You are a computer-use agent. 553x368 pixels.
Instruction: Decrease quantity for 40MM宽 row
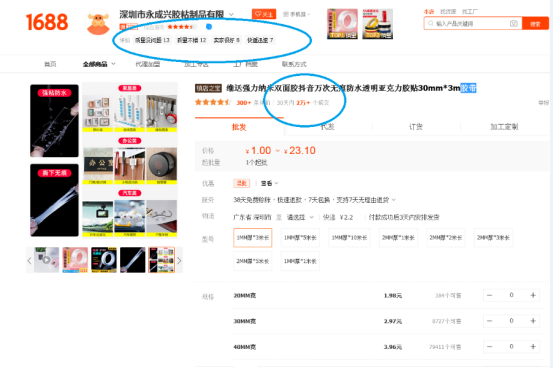[490, 346]
